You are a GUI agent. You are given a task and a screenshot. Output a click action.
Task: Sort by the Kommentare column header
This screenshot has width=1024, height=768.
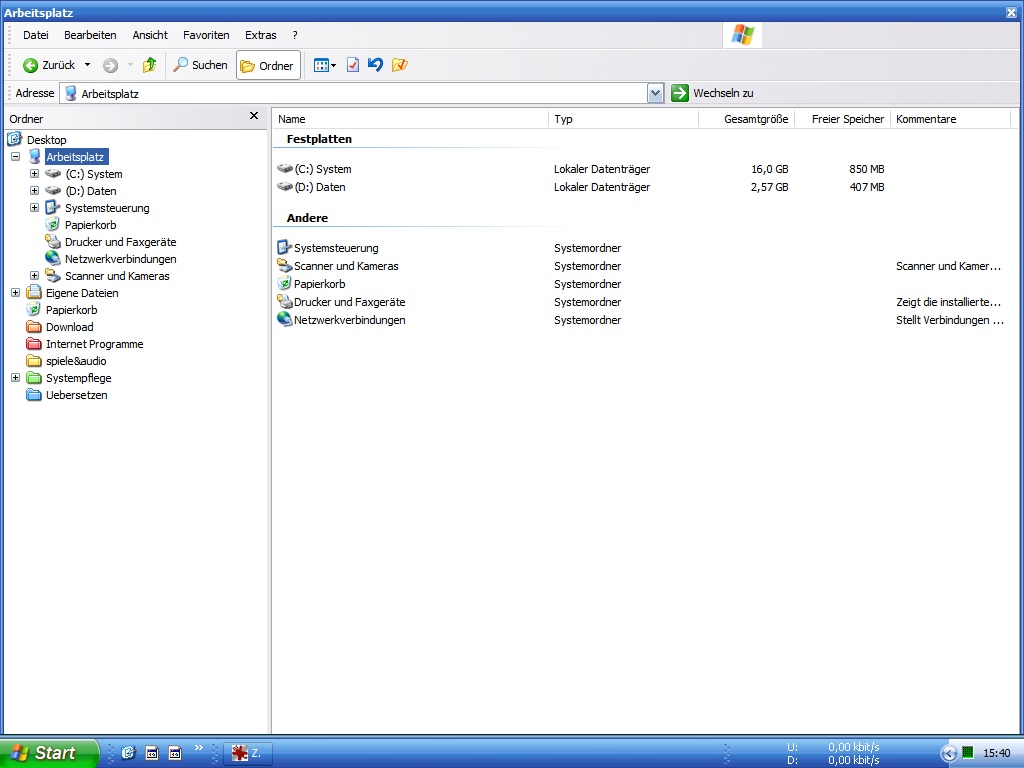point(950,119)
